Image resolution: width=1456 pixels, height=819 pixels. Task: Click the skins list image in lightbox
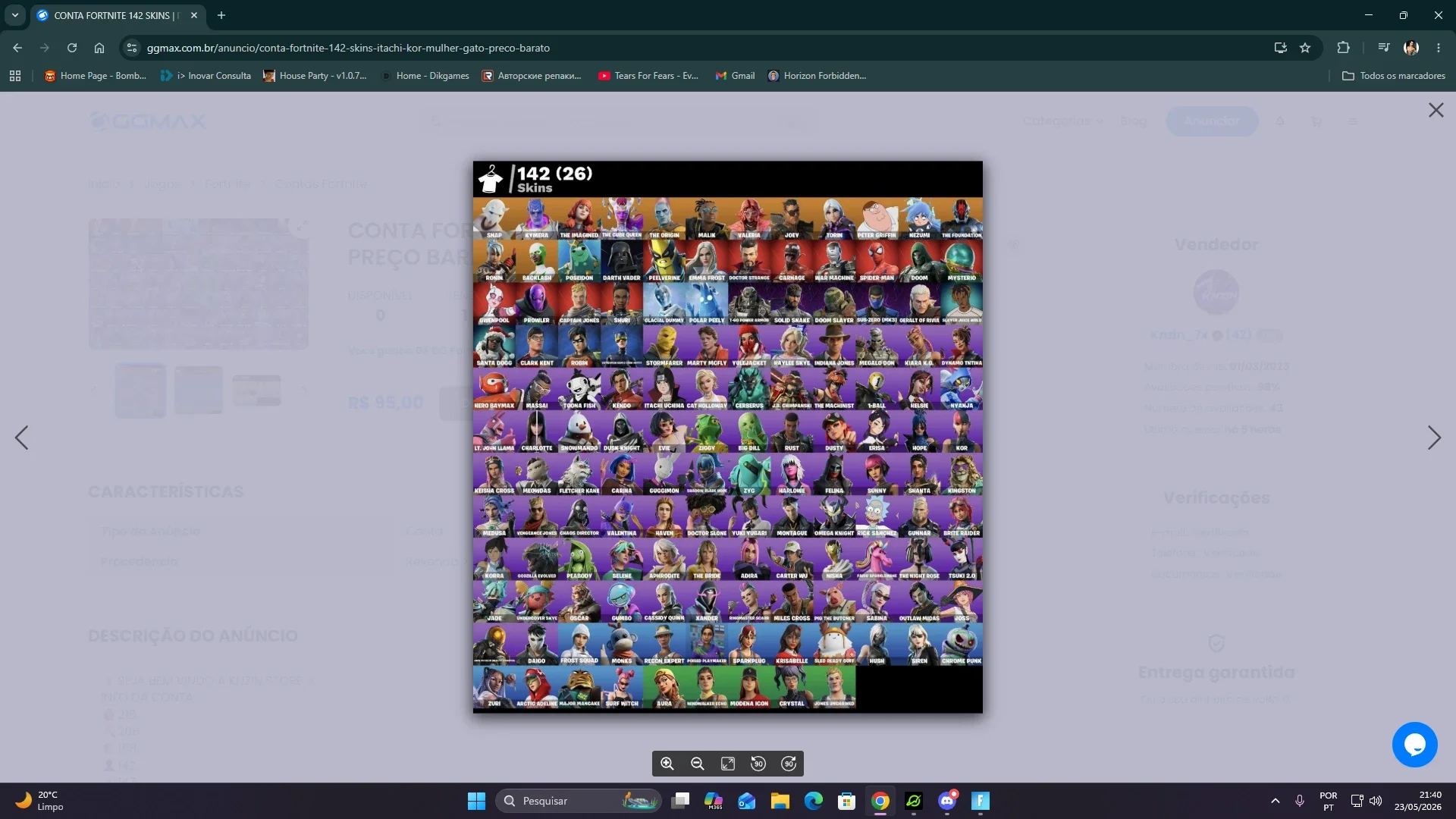tap(728, 437)
